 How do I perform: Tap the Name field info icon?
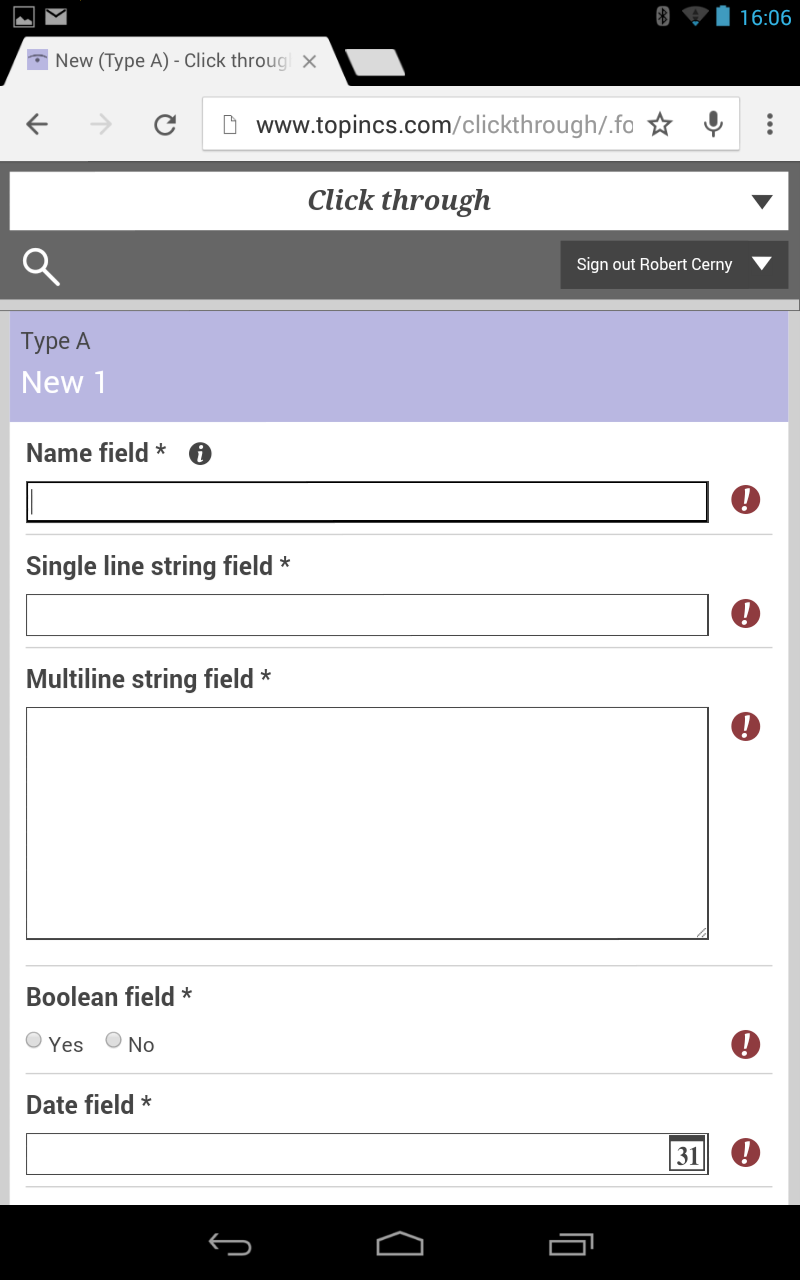click(200, 454)
